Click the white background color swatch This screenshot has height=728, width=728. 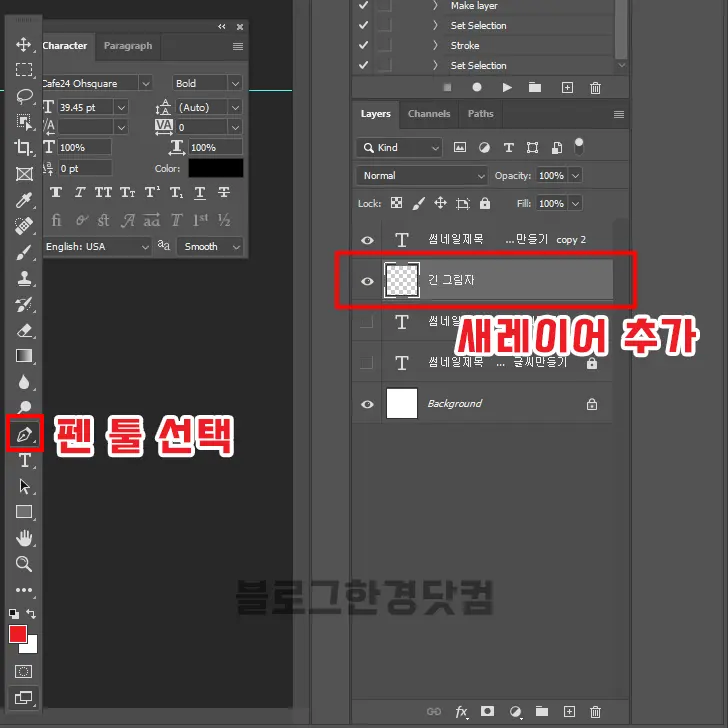coord(31,646)
